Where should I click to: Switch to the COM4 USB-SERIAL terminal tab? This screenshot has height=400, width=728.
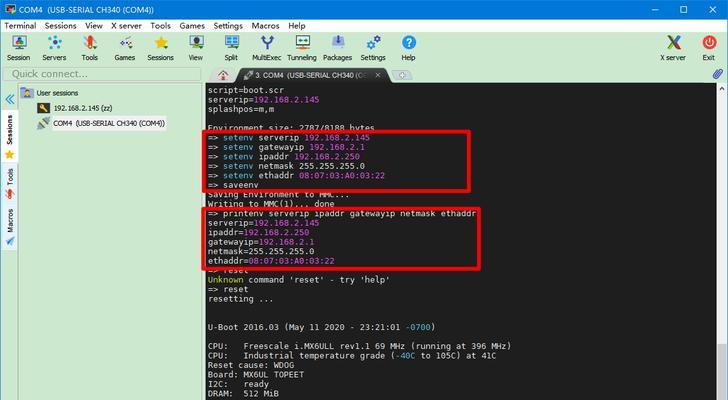pyautogui.click(x=309, y=75)
